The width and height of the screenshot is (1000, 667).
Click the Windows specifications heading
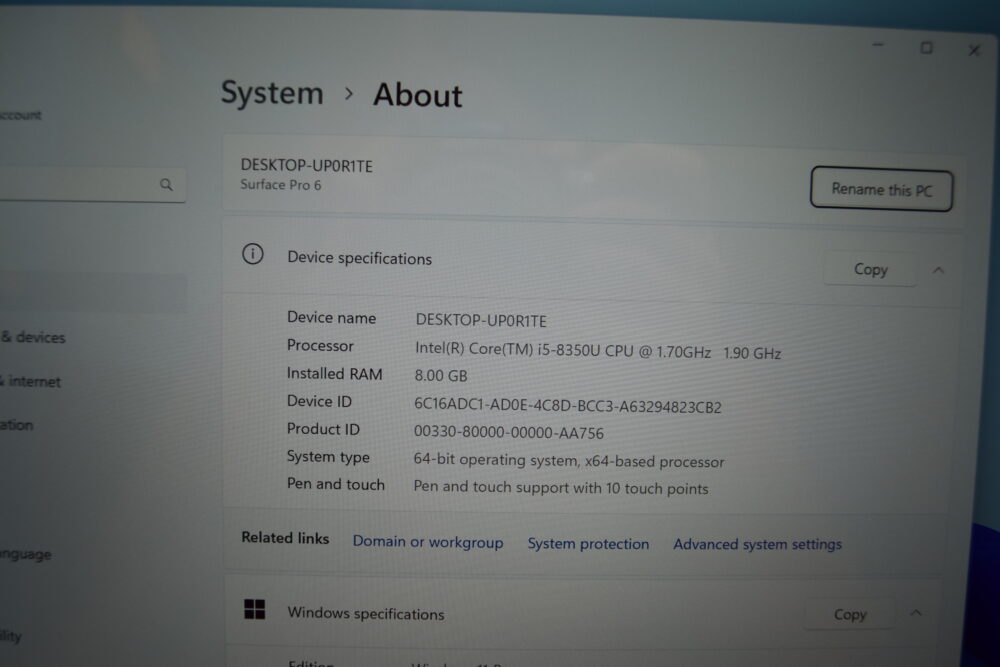[365, 613]
